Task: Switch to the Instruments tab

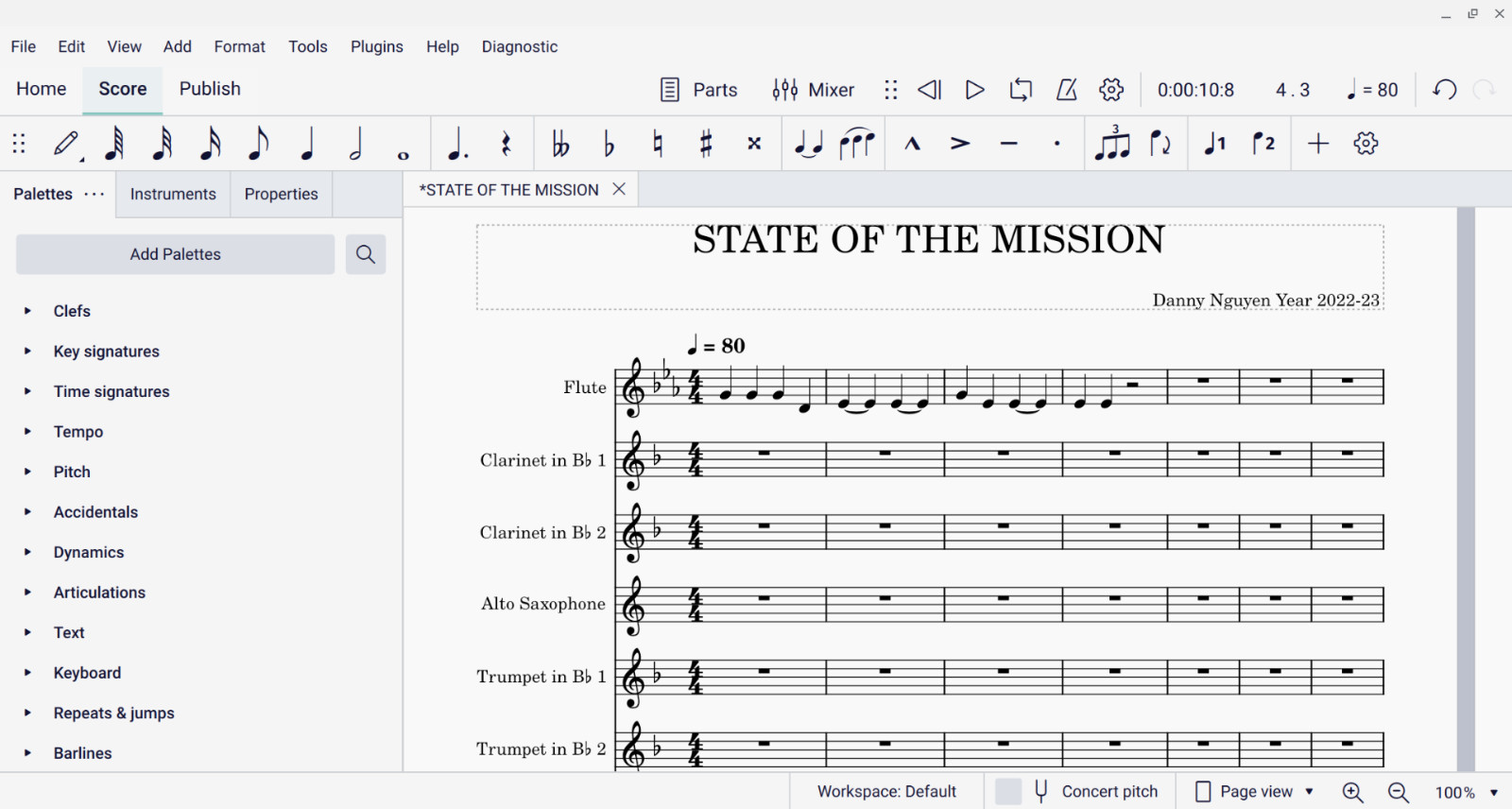Action: click(173, 194)
